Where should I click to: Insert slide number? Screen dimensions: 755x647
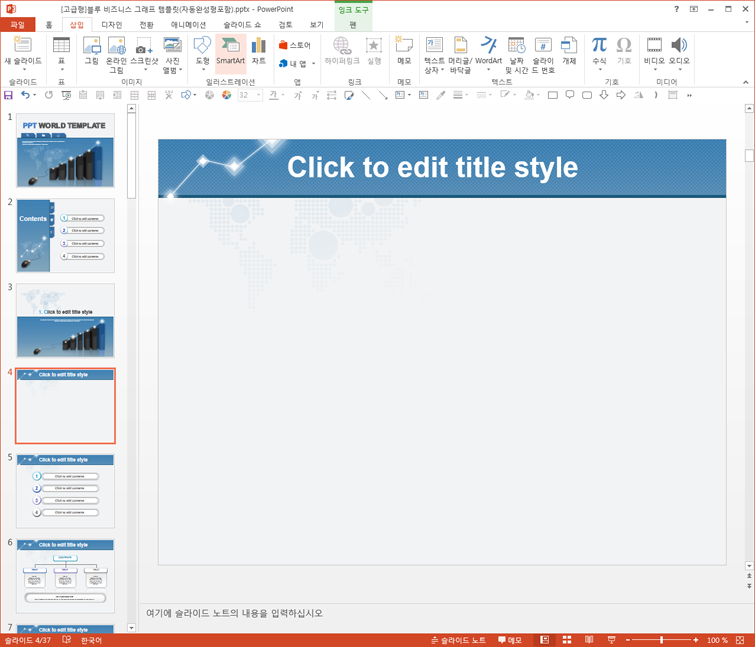[543, 54]
